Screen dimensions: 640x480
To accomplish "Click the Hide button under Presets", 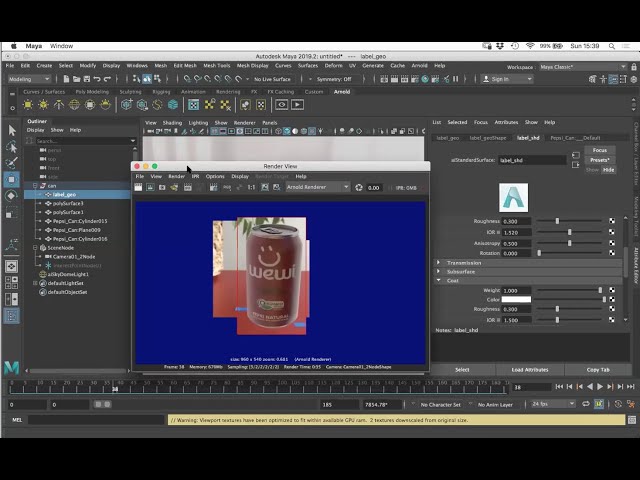I will (608, 170).
